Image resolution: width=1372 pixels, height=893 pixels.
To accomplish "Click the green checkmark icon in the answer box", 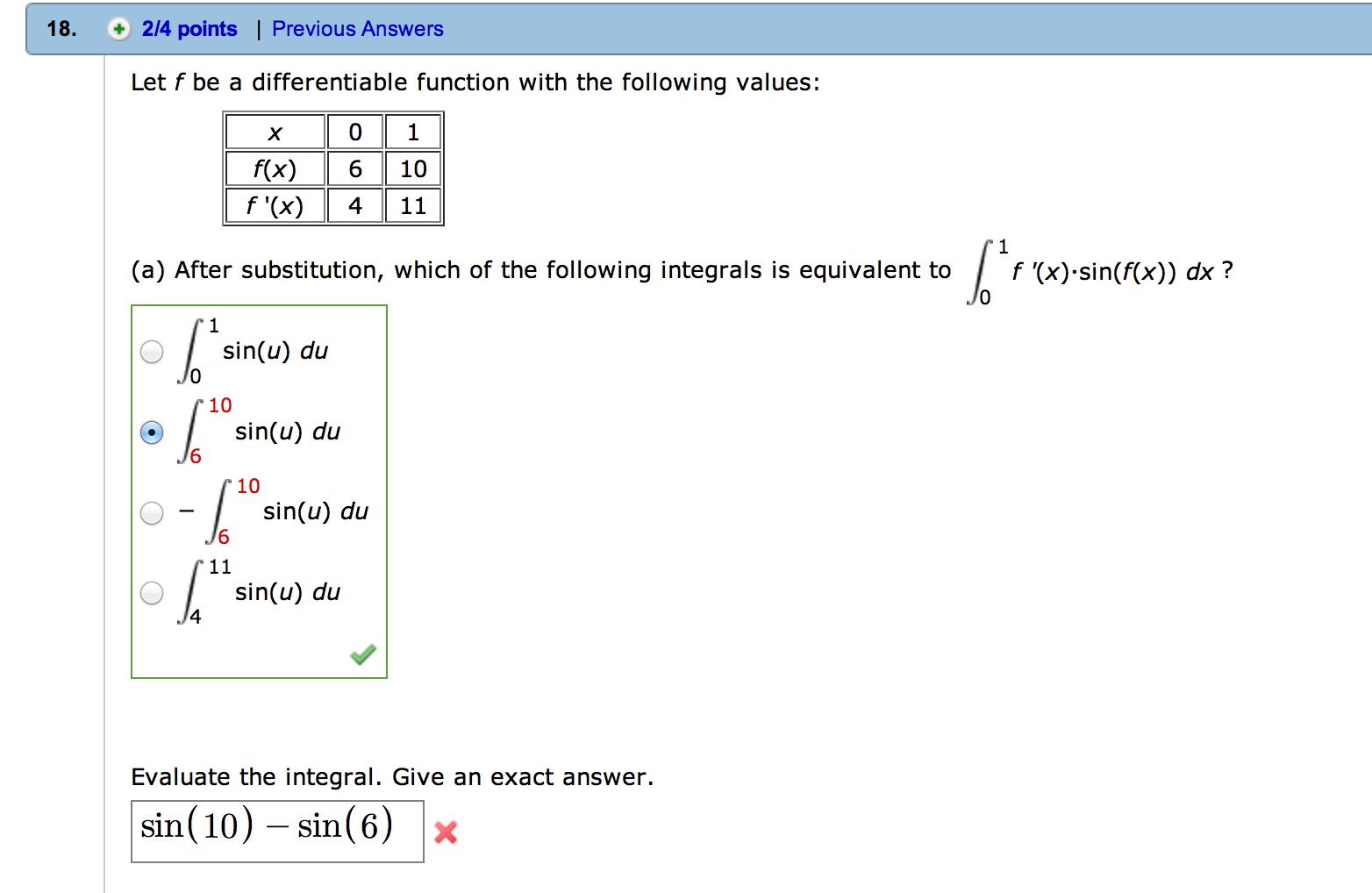I will click(363, 654).
